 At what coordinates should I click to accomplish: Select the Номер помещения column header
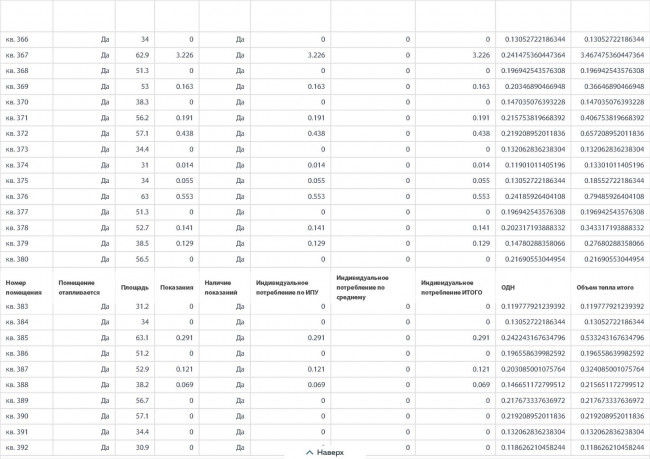(24, 287)
